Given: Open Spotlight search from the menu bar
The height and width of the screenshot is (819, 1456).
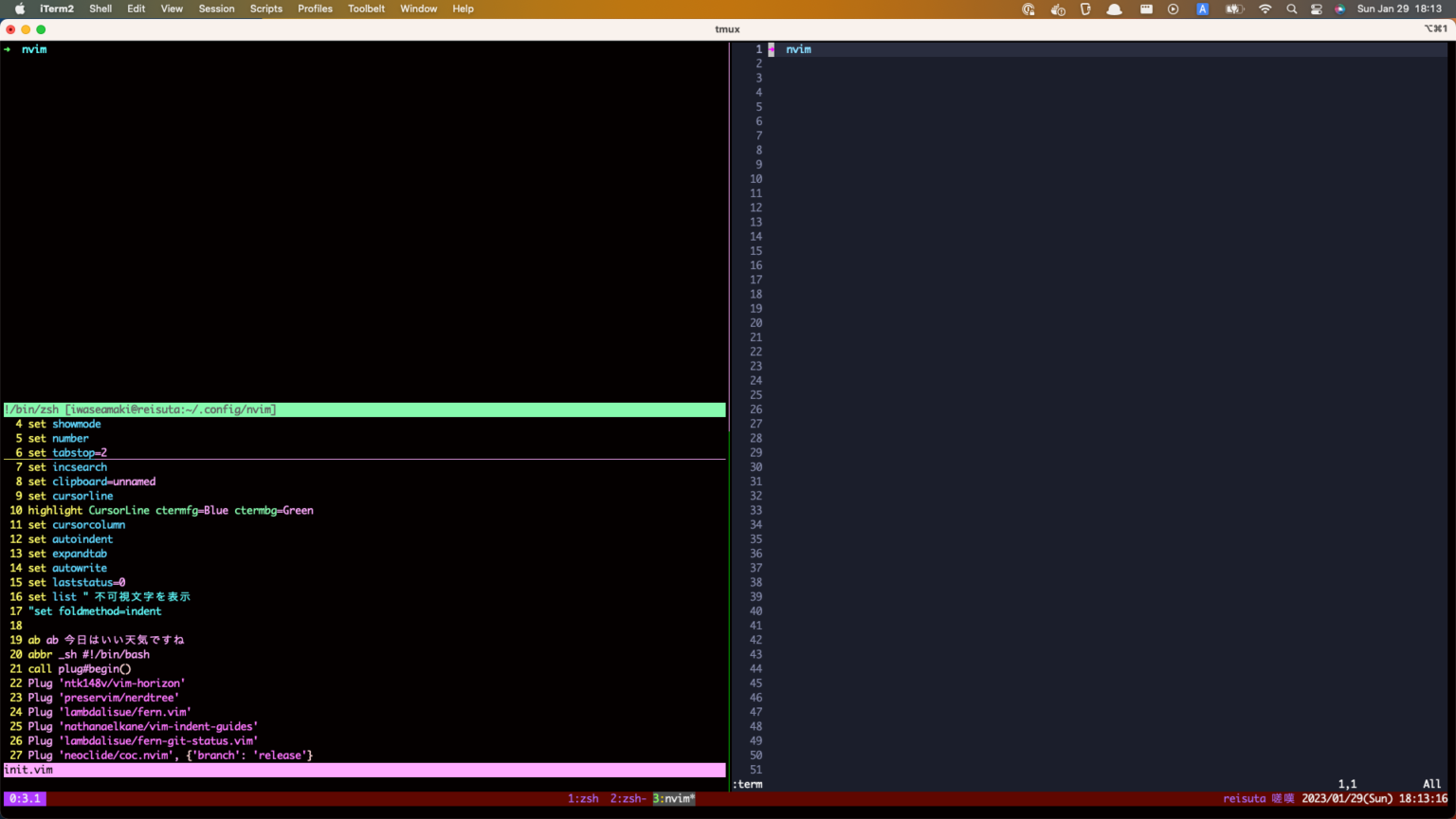Looking at the screenshot, I should tap(1291, 9).
